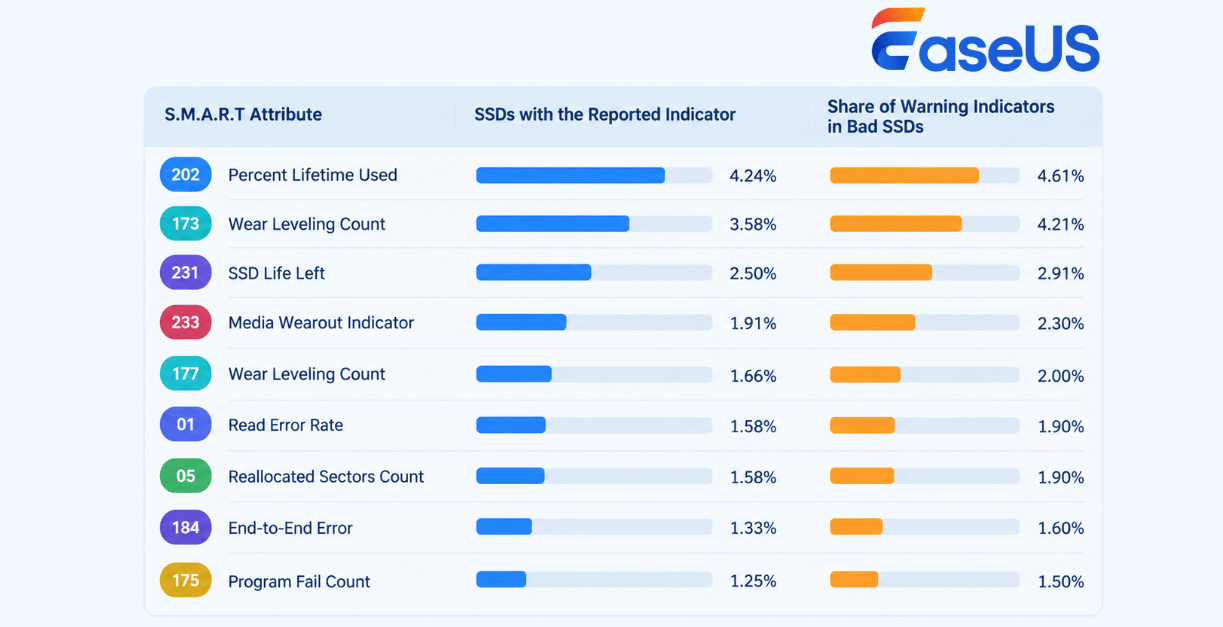Click the EaseUS logo
The width and height of the screenshot is (1223, 627).
[x=984, y=40]
